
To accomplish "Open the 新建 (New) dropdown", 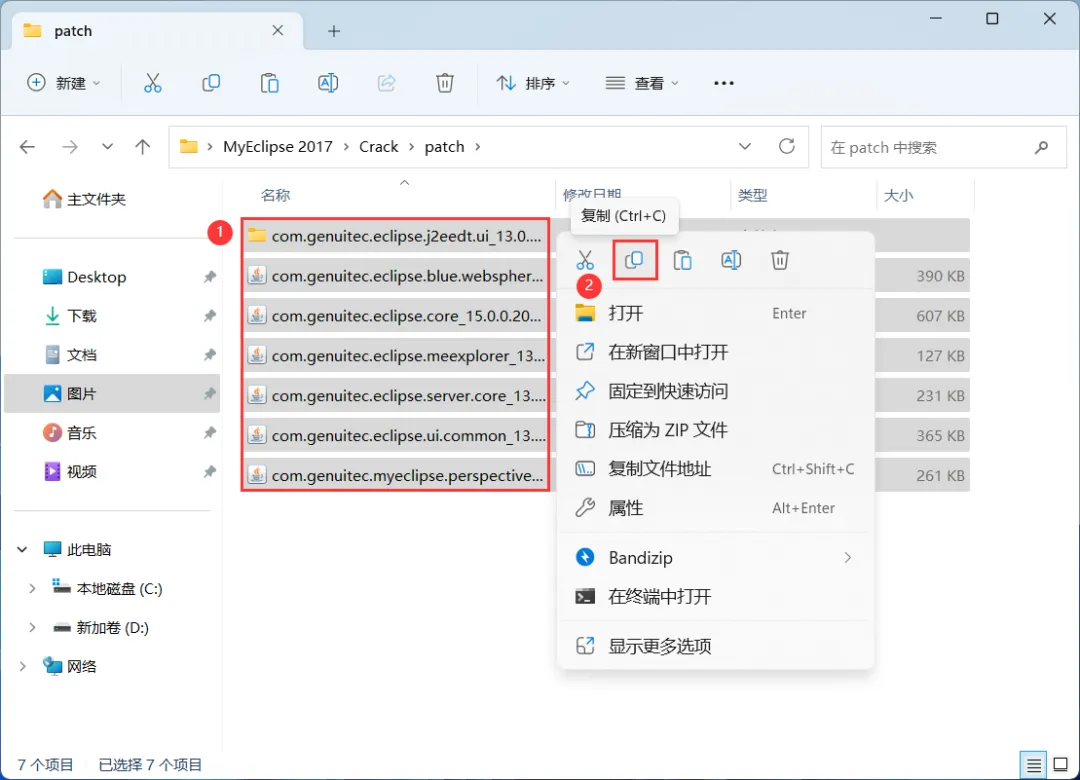I will click(x=63, y=83).
